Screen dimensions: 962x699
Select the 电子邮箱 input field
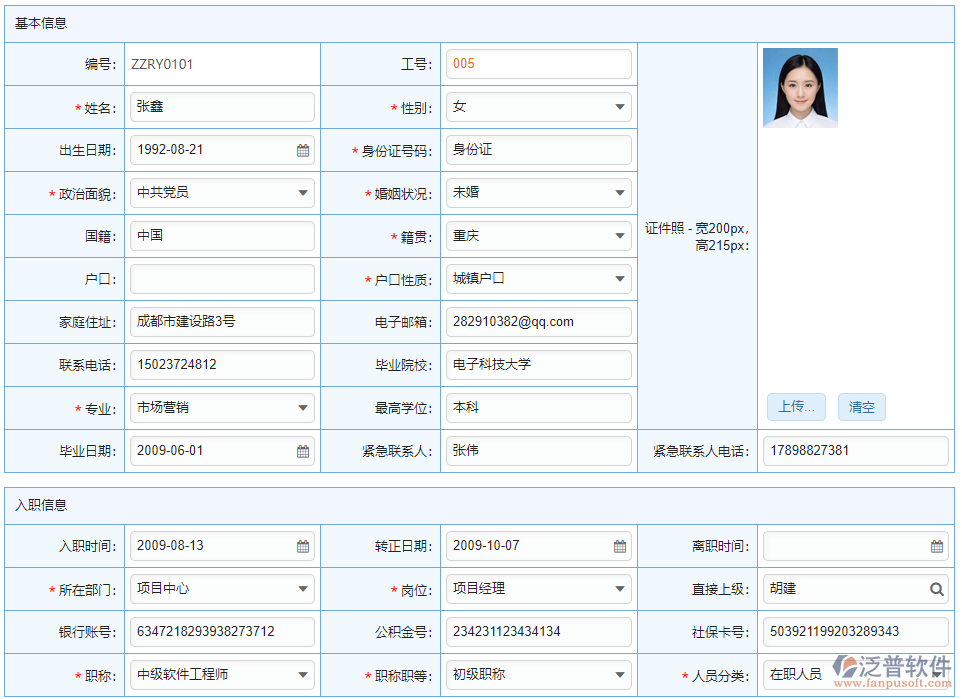[x=538, y=322]
